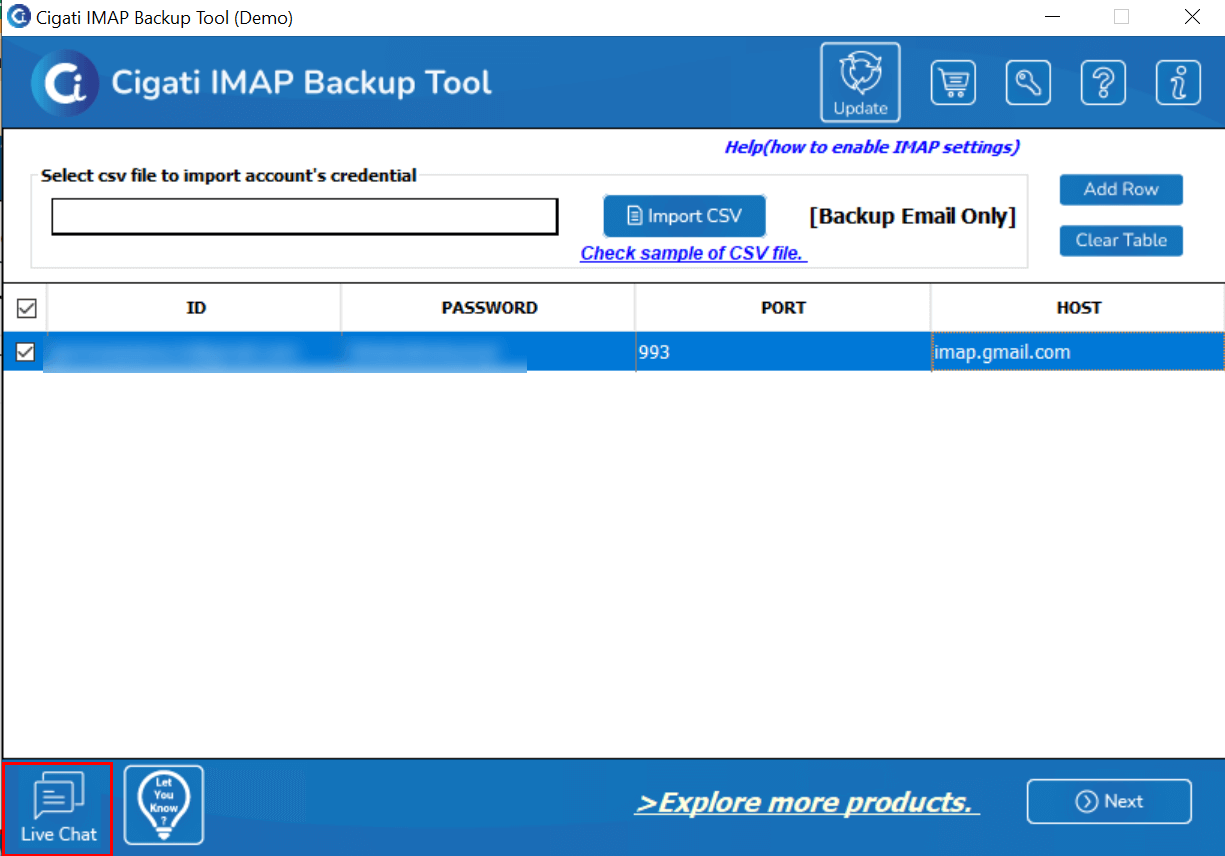Click the Update icon in header

click(x=860, y=82)
